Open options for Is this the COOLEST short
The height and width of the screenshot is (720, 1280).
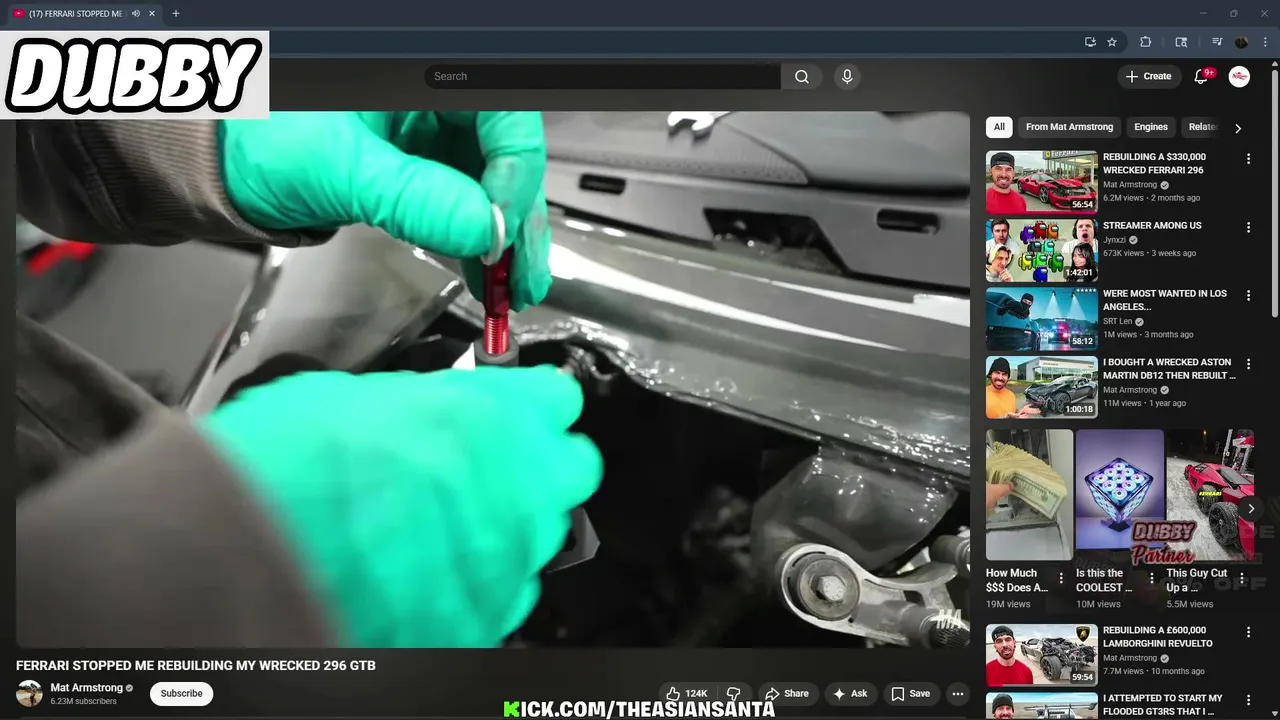click(x=1151, y=578)
